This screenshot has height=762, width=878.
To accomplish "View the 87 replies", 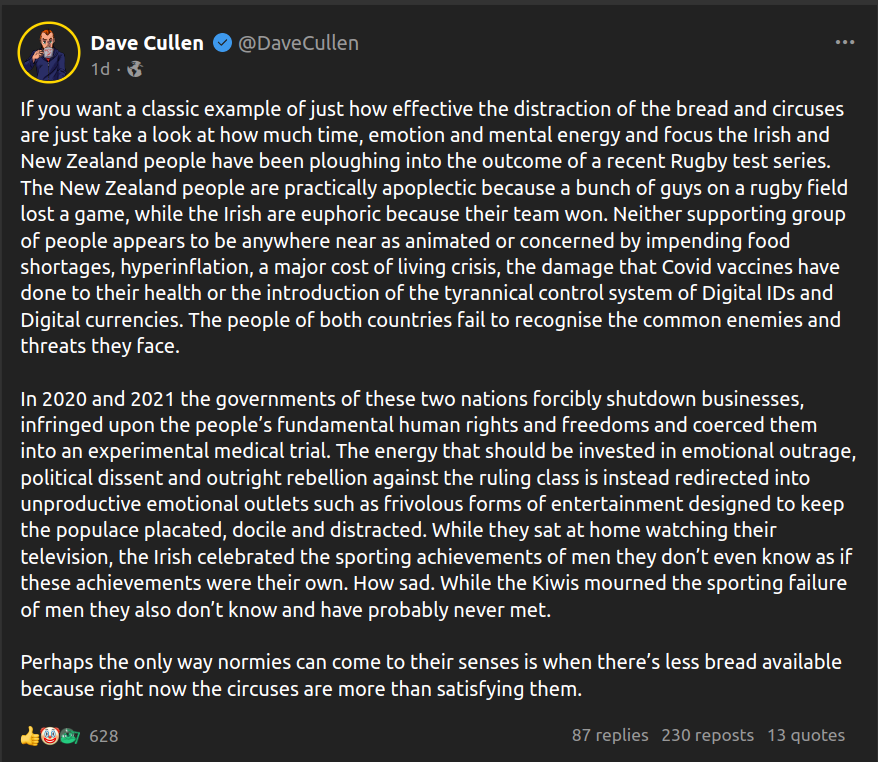I will (x=610, y=735).
